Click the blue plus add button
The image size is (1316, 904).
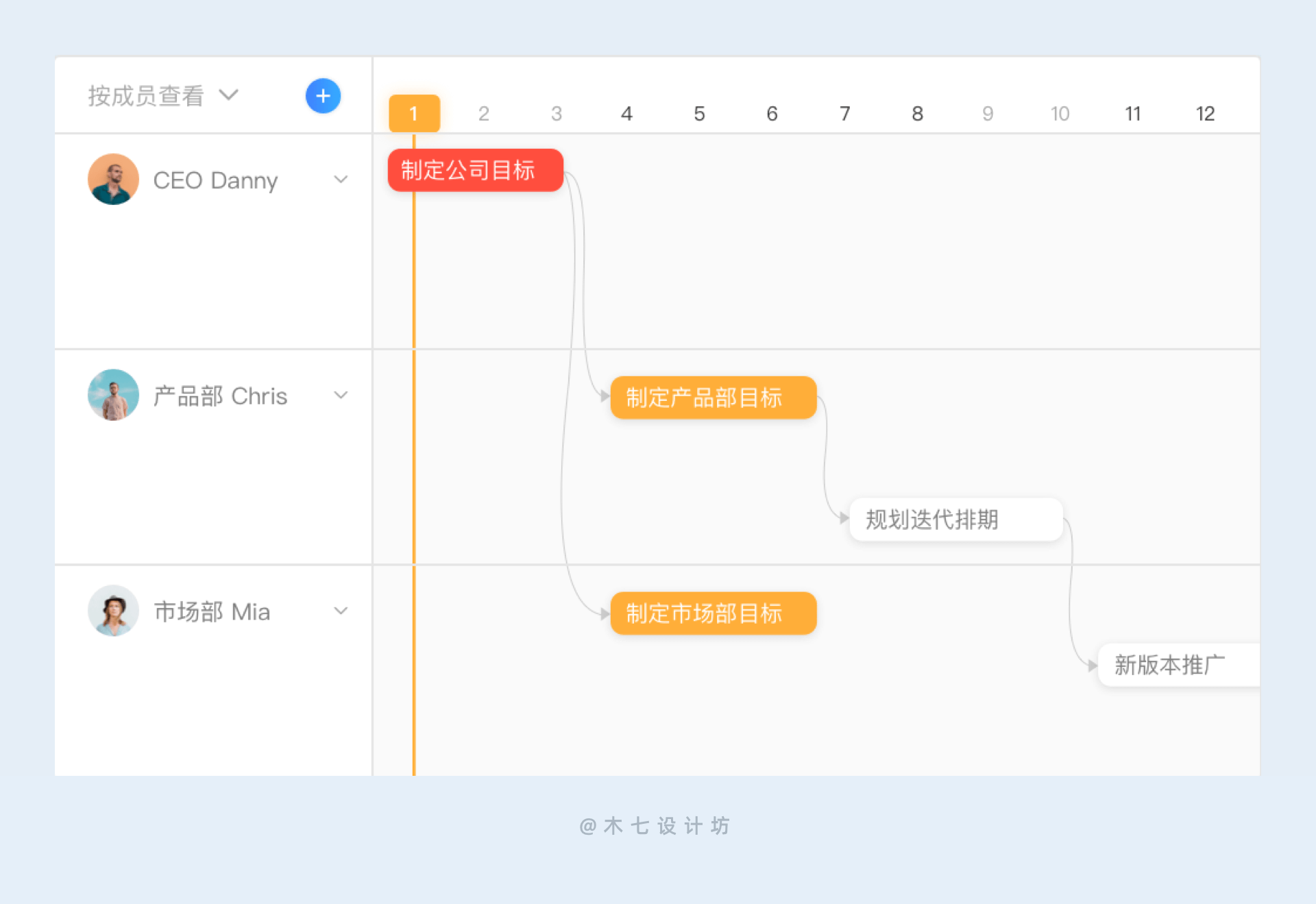click(x=323, y=96)
